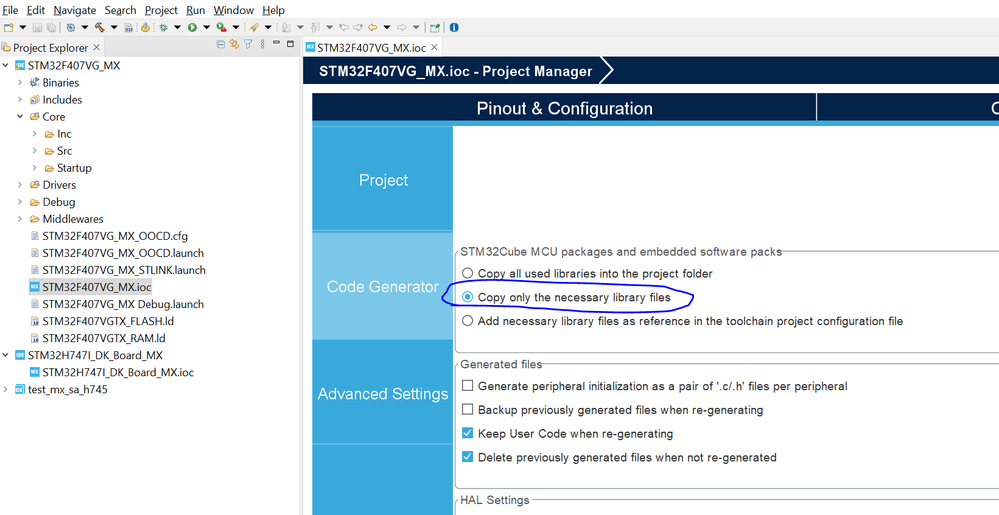Toggle Delete previously generated files checkbox
The image size is (999, 515).
[x=468, y=457]
